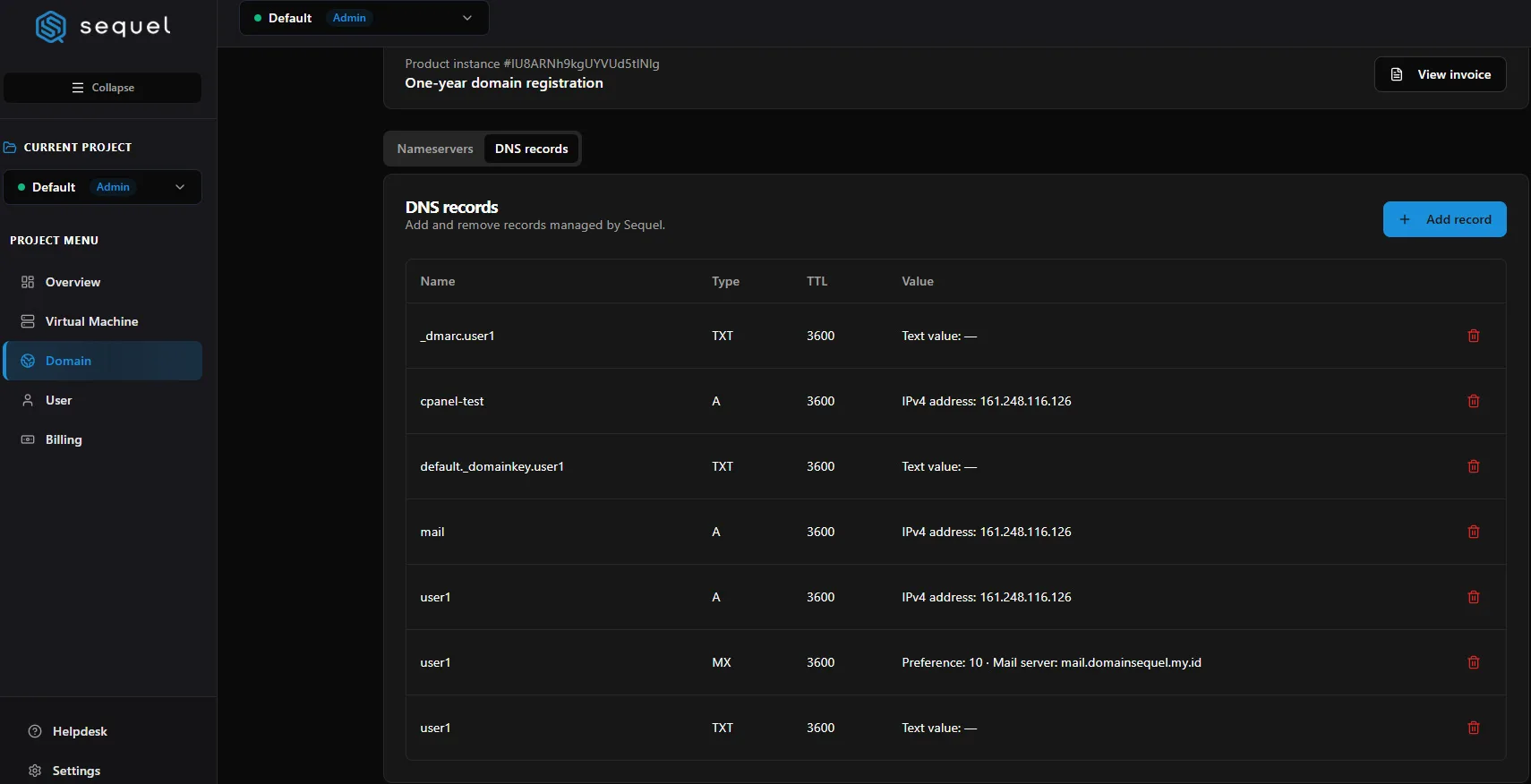Collapse the sidebar with Collapse button
1531x784 pixels.
coord(103,88)
